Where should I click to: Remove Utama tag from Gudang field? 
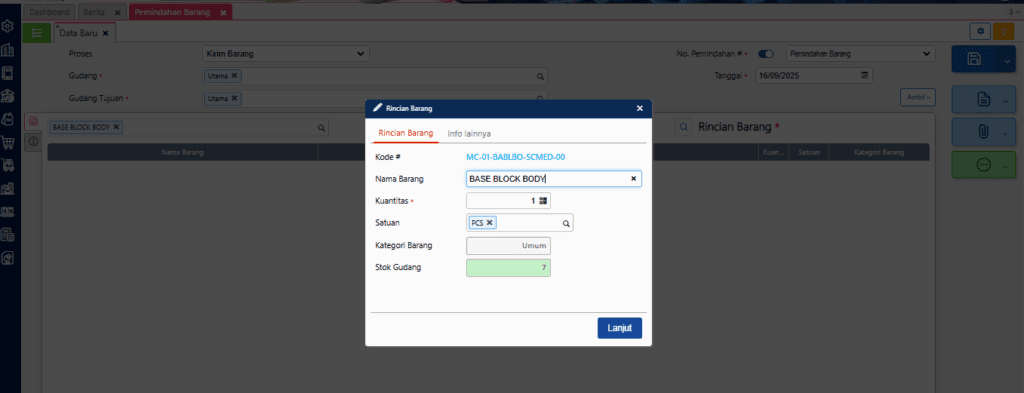coord(234,76)
